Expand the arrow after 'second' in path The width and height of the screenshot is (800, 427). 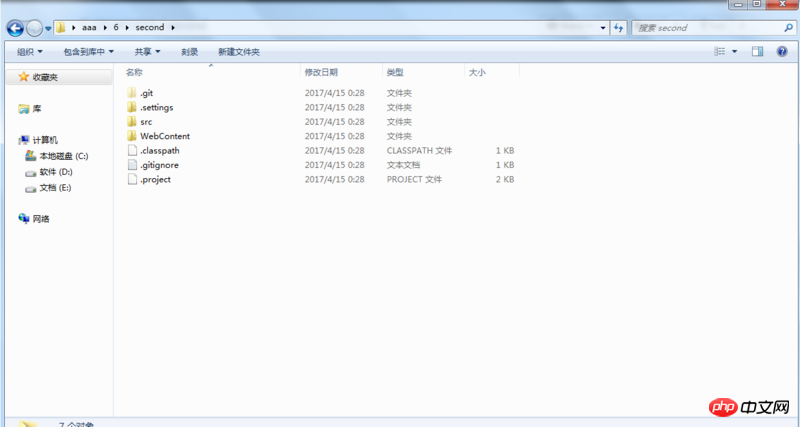173,28
